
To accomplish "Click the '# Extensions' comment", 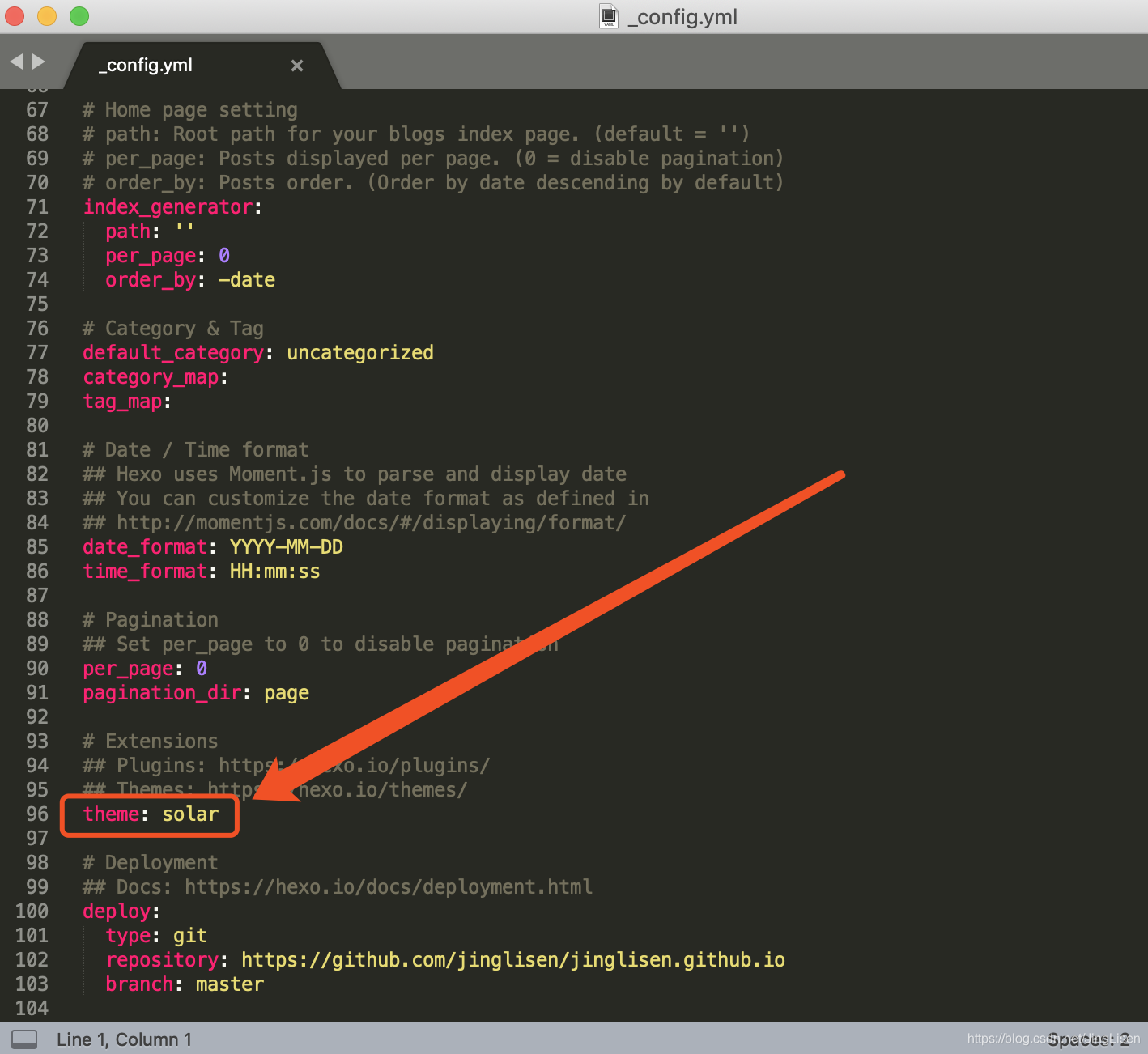I will pyautogui.click(x=151, y=742).
